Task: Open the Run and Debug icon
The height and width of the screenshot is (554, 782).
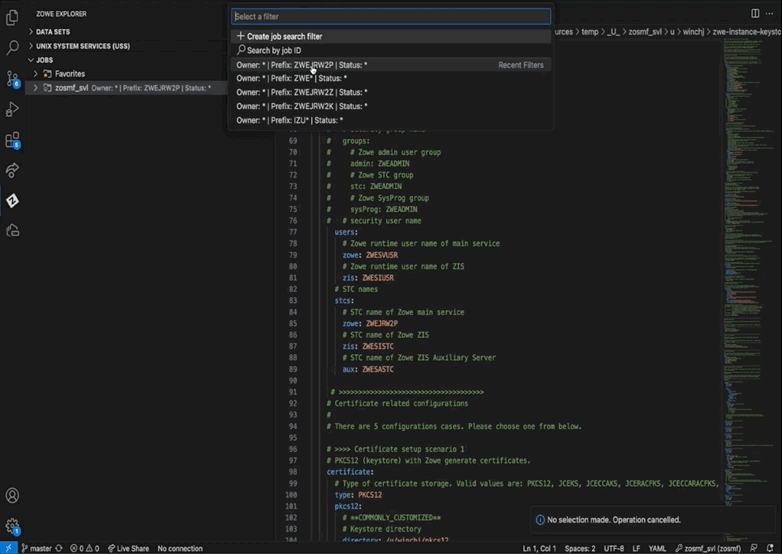Action: click(12, 109)
